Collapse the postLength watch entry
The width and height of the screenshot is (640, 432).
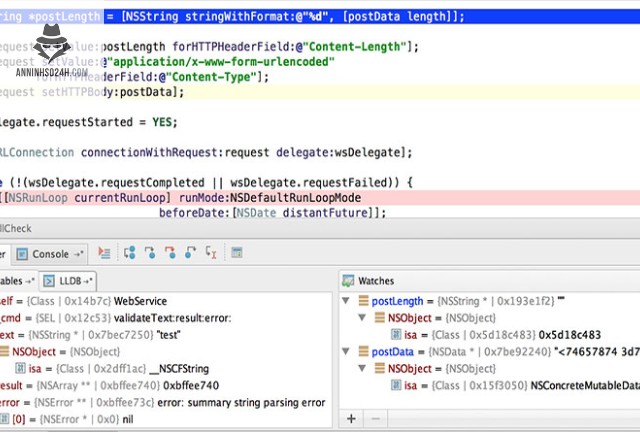(x=346, y=301)
